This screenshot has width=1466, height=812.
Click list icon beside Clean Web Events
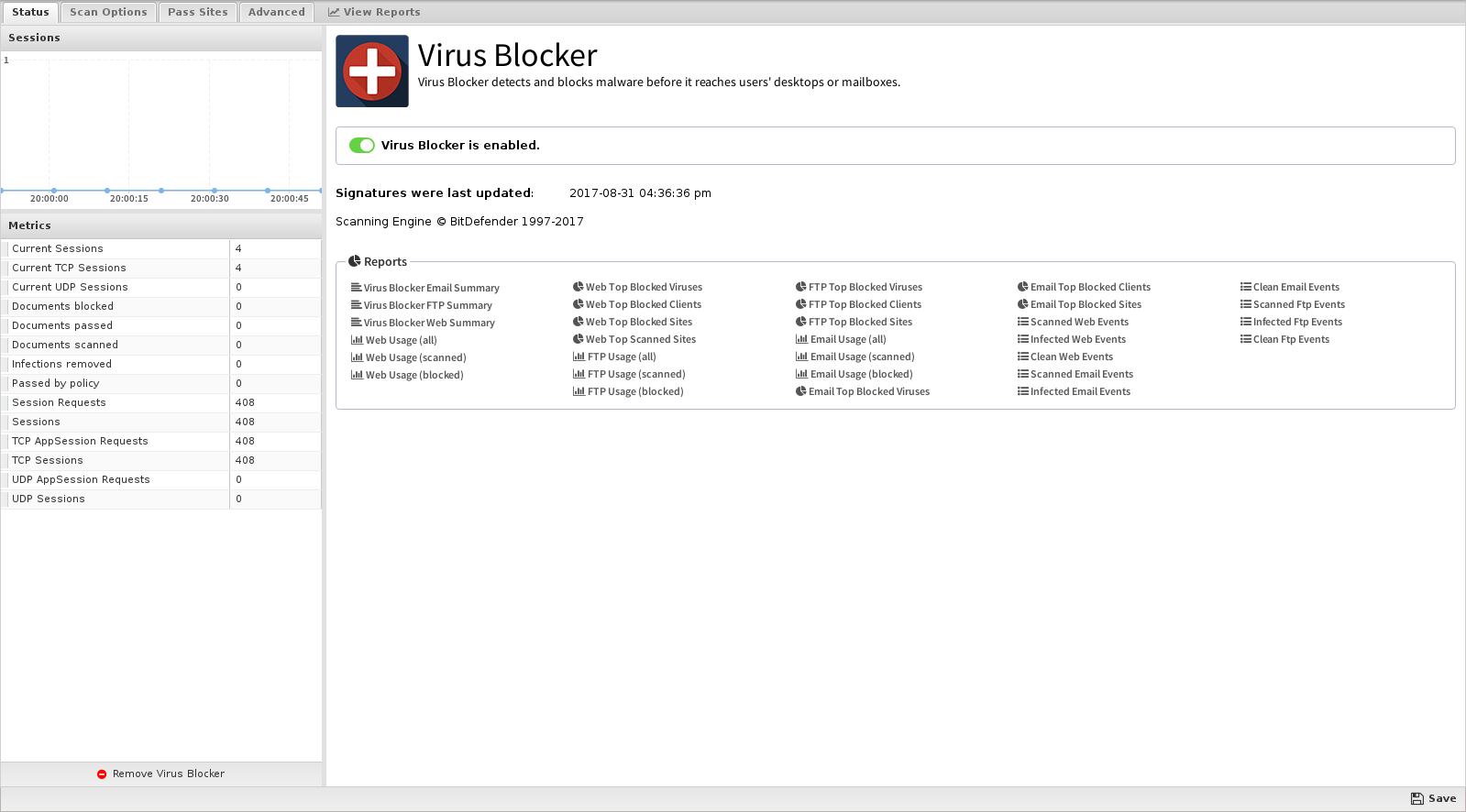point(1023,357)
